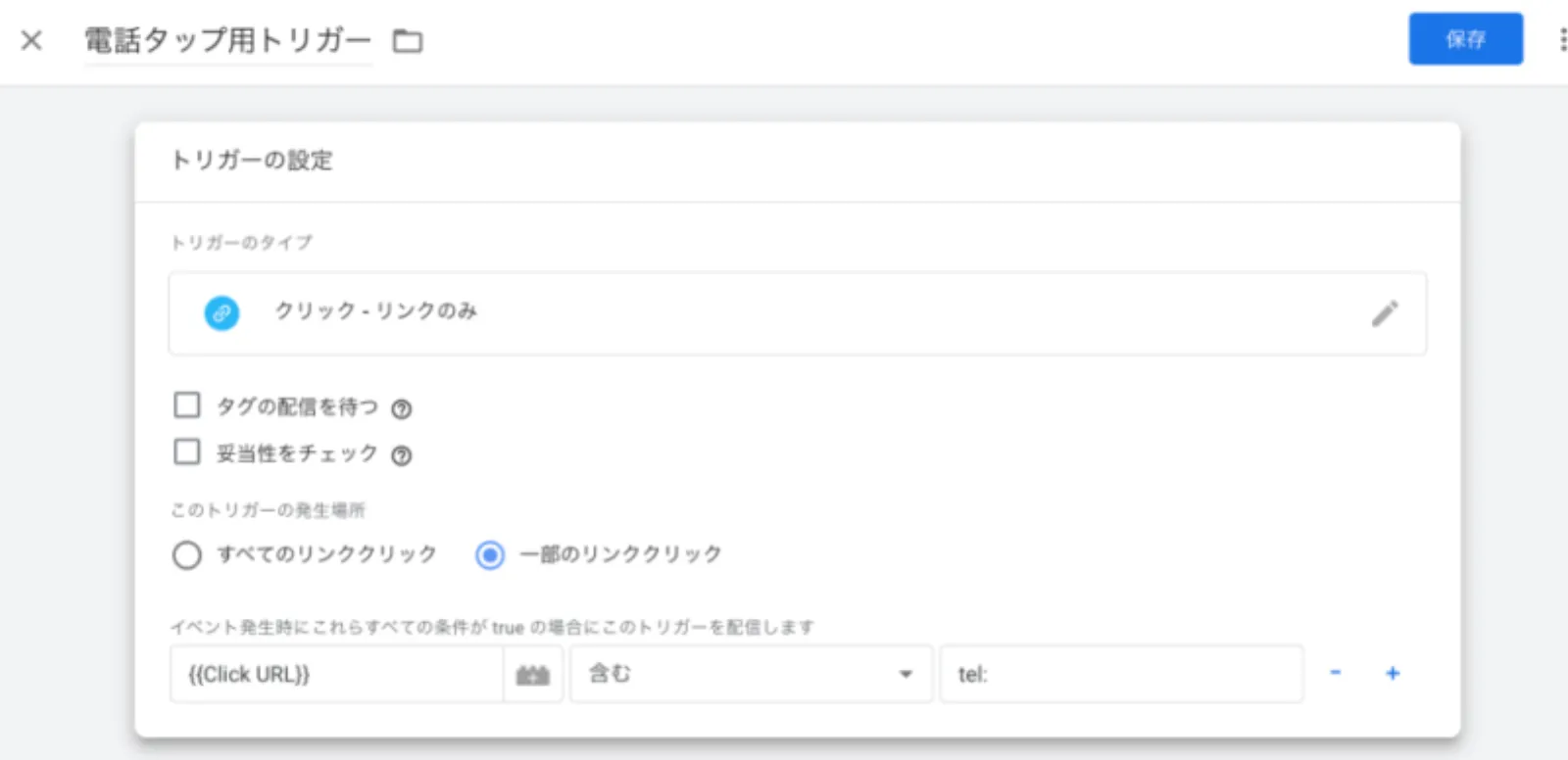Viewport: 1568px width, 760px height.
Task: Click the tel: value input field
Action: [x=1122, y=674]
